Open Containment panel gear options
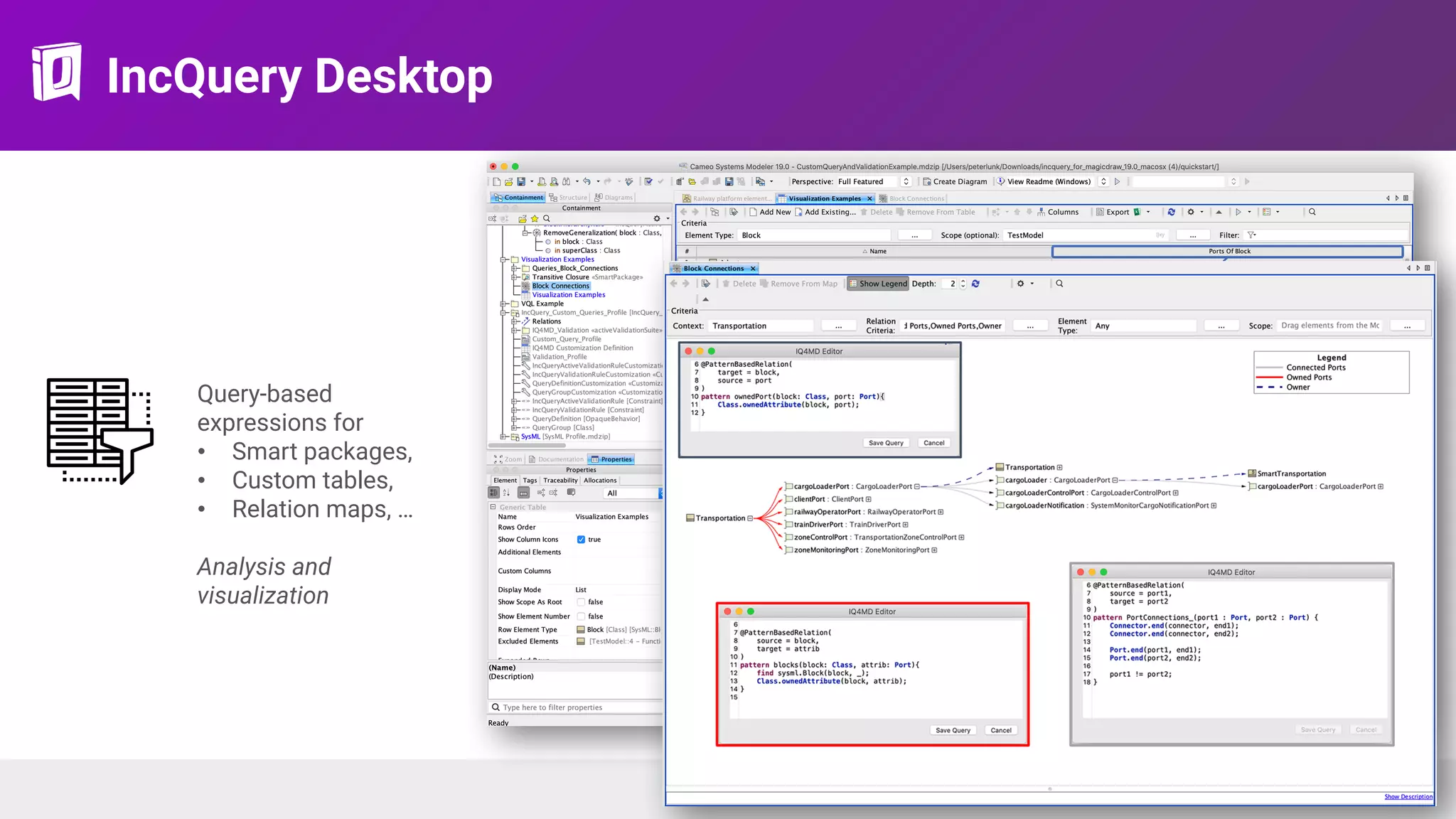Image resolution: width=1456 pixels, height=819 pixels. click(x=657, y=219)
